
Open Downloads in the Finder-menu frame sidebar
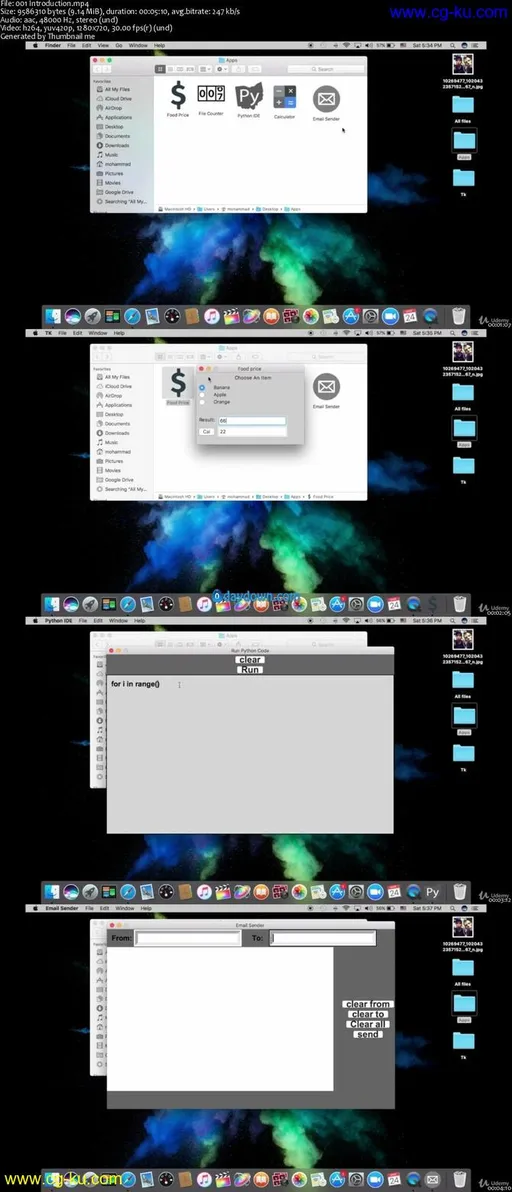point(116,145)
